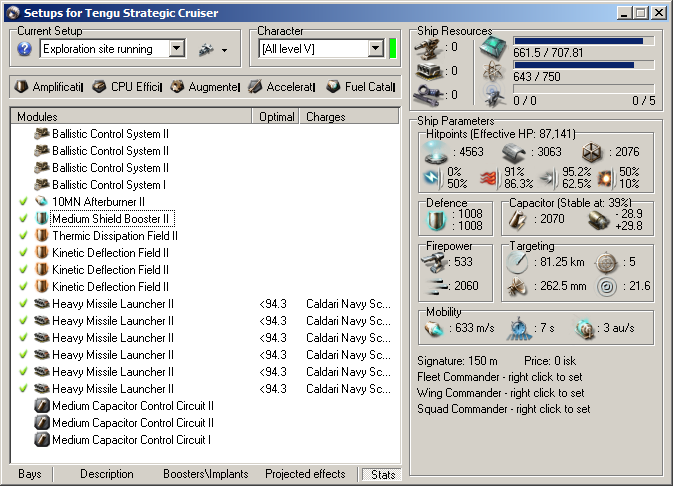Click the EM resistance icon

point(433,178)
